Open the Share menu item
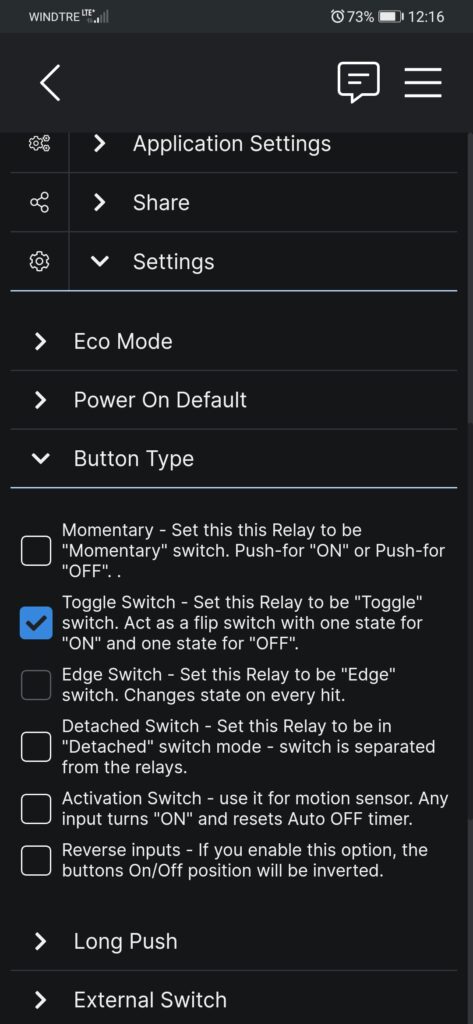The height and width of the screenshot is (1024, 473). [263, 202]
